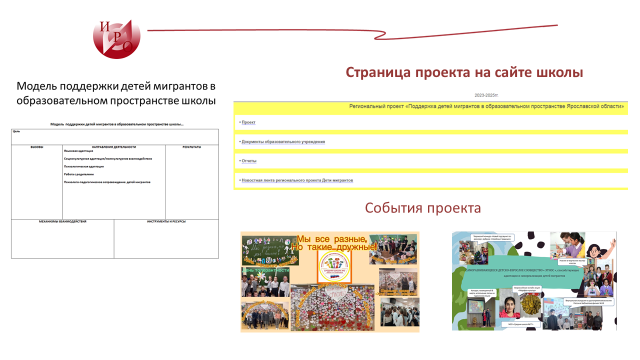Image resolution: width=640 pixels, height=360 pixels.
Task: Select "Страница проекта на сайте школы" heading
Action: coord(464,72)
